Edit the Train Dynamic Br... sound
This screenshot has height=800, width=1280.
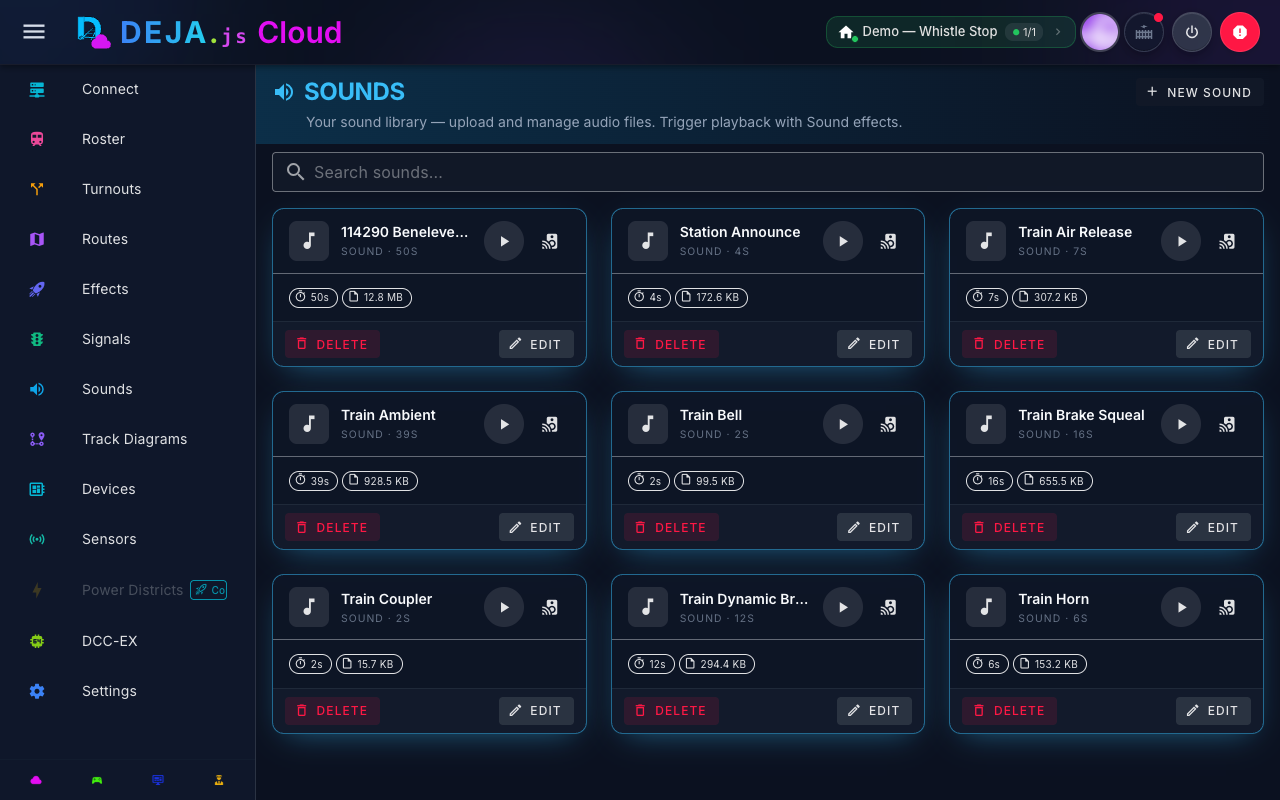click(874, 710)
